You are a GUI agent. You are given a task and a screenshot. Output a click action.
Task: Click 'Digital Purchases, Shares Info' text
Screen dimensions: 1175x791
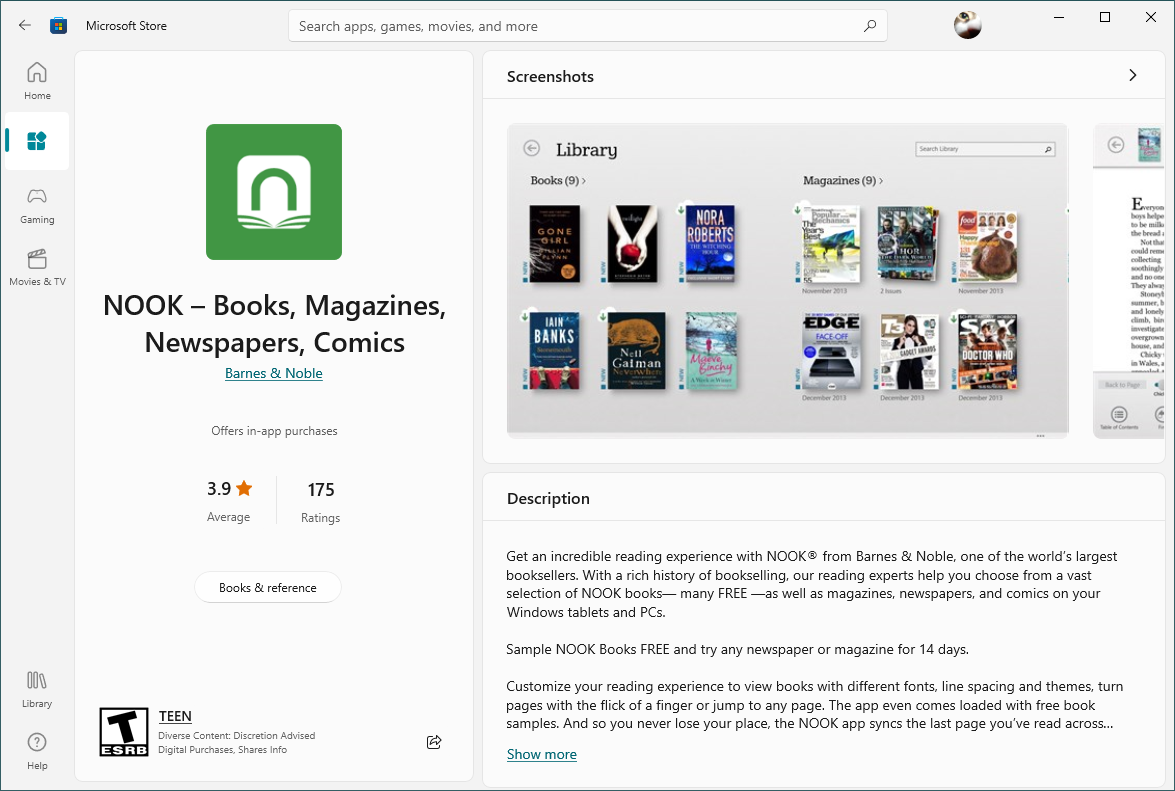pos(223,750)
